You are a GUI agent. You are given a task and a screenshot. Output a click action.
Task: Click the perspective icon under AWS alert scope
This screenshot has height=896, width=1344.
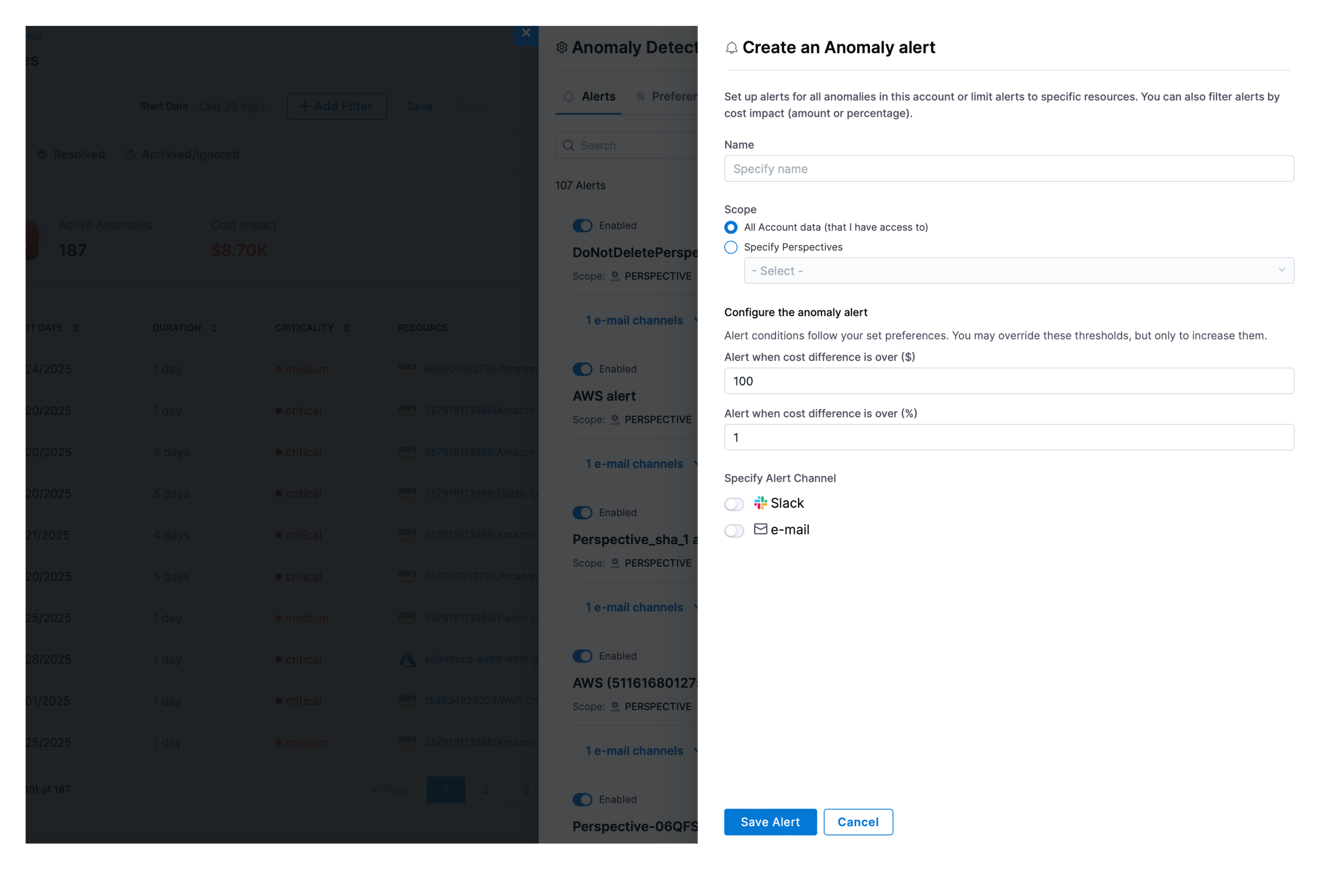click(x=615, y=420)
